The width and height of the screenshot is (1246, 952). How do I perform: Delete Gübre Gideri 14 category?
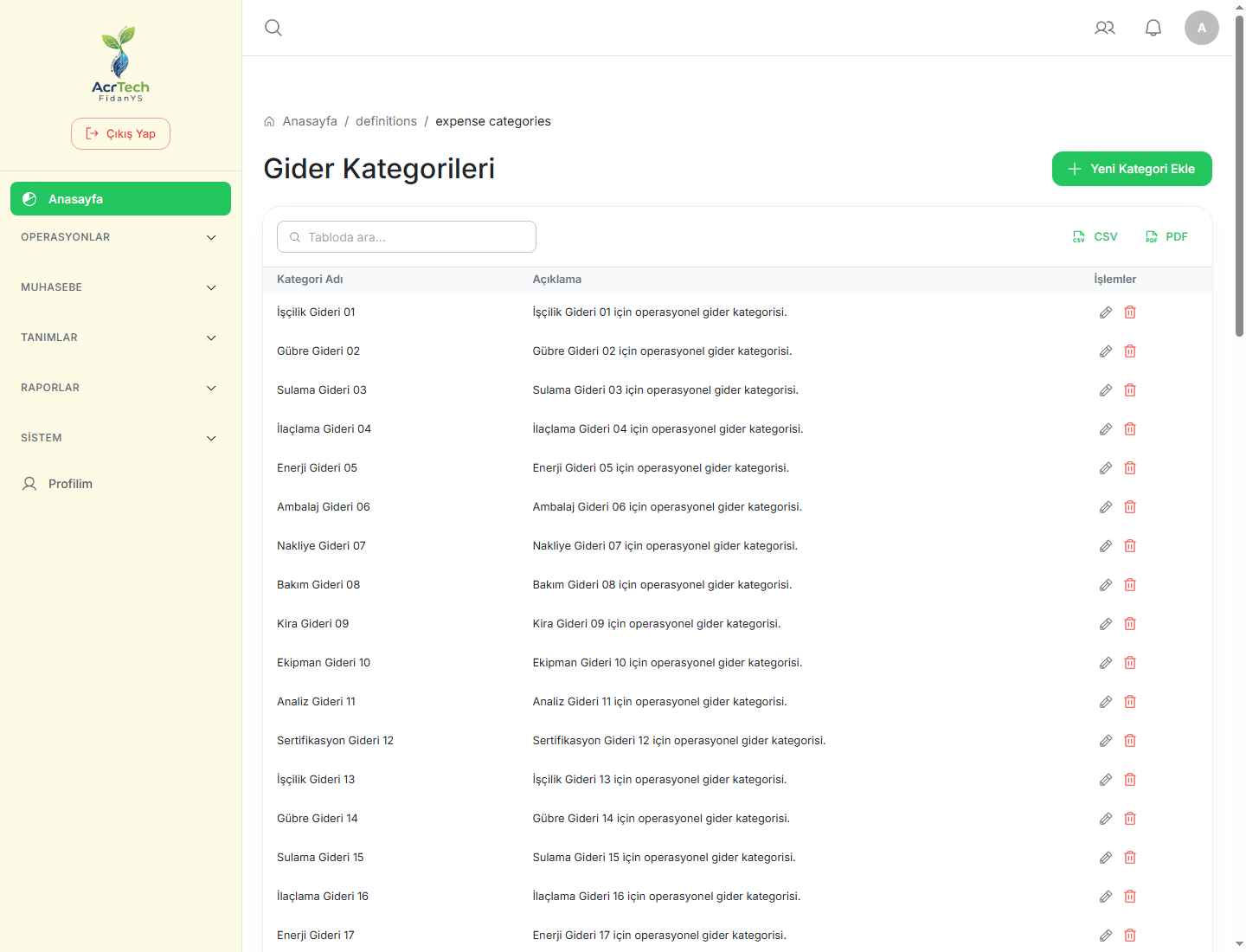coord(1130,819)
